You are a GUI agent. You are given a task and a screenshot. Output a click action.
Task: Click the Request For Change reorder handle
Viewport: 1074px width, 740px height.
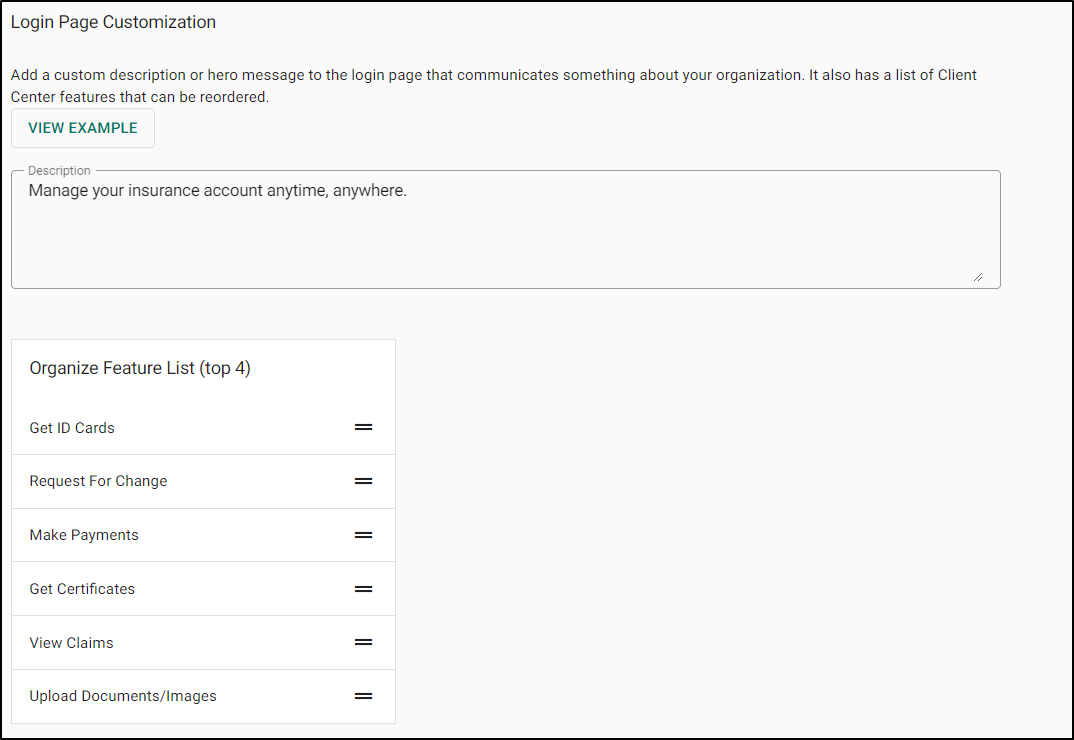[363, 481]
